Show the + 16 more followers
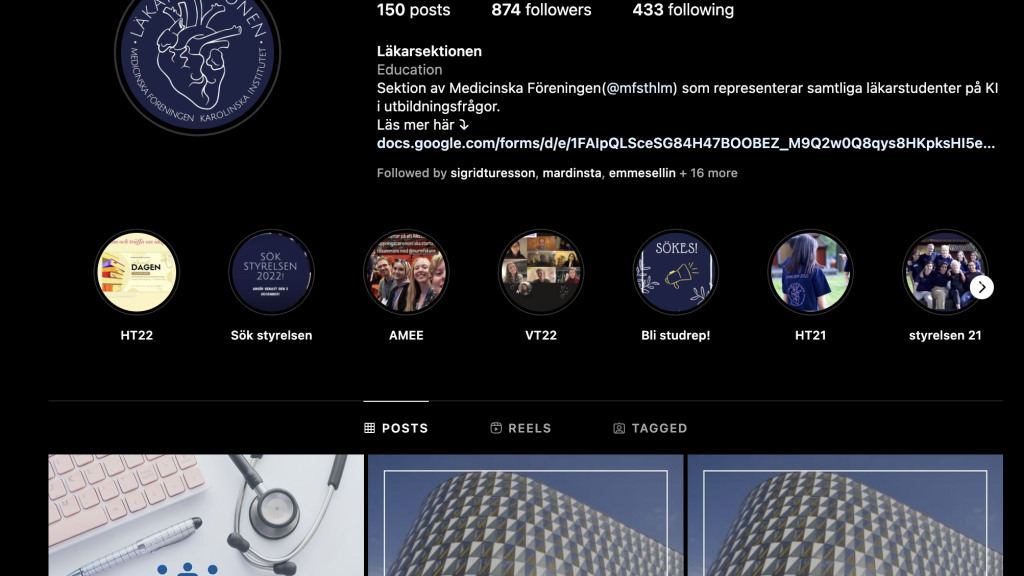Screen dimensions: 1024x576 (x=708, y=173)
